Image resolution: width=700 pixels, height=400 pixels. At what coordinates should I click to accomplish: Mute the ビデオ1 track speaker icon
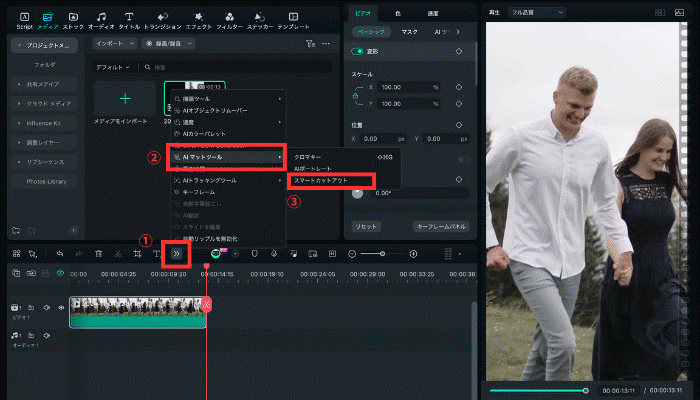click(x=46, y=308)
